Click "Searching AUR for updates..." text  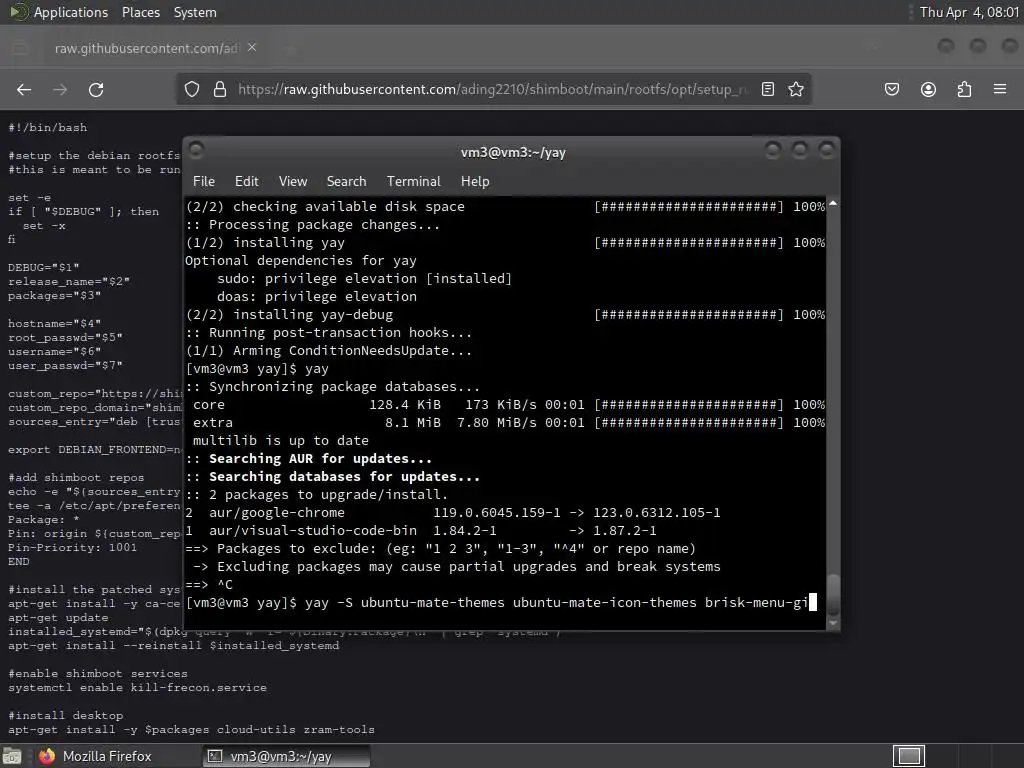[320, 458]
